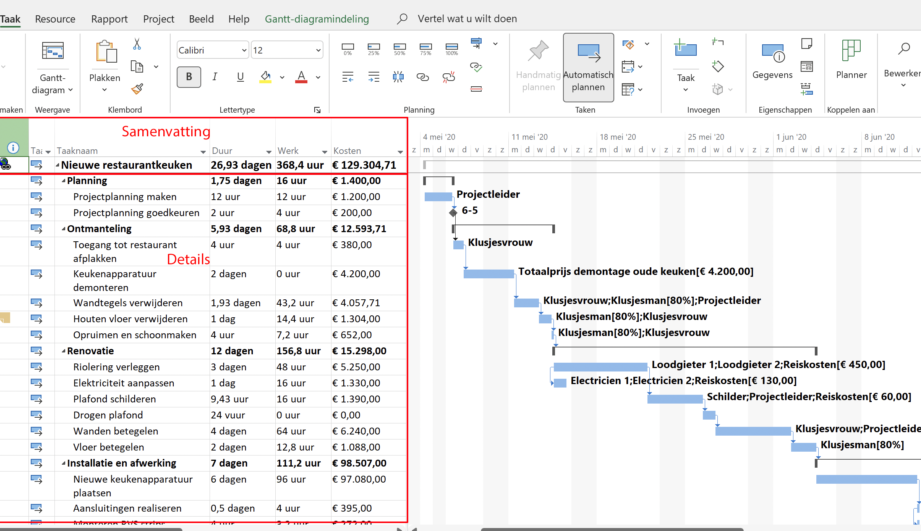
Task: Click the outdent task icon
Action: [348, 76]
